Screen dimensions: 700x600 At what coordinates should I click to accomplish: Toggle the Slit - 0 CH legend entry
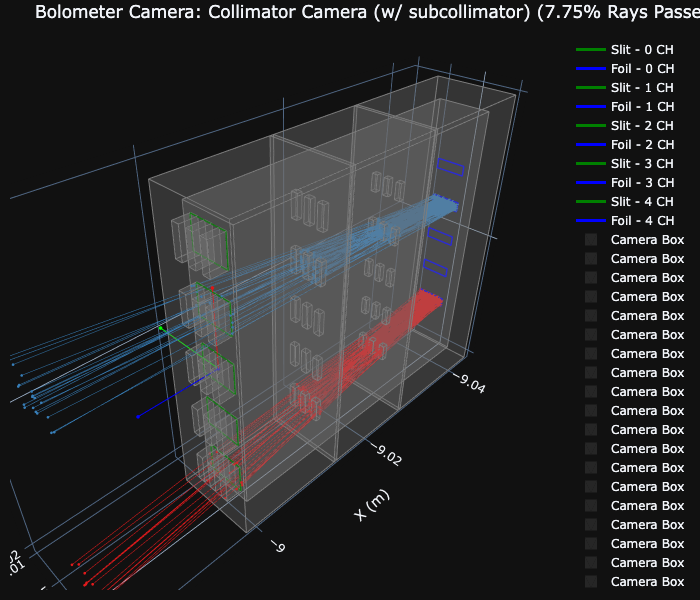(642, 49)
